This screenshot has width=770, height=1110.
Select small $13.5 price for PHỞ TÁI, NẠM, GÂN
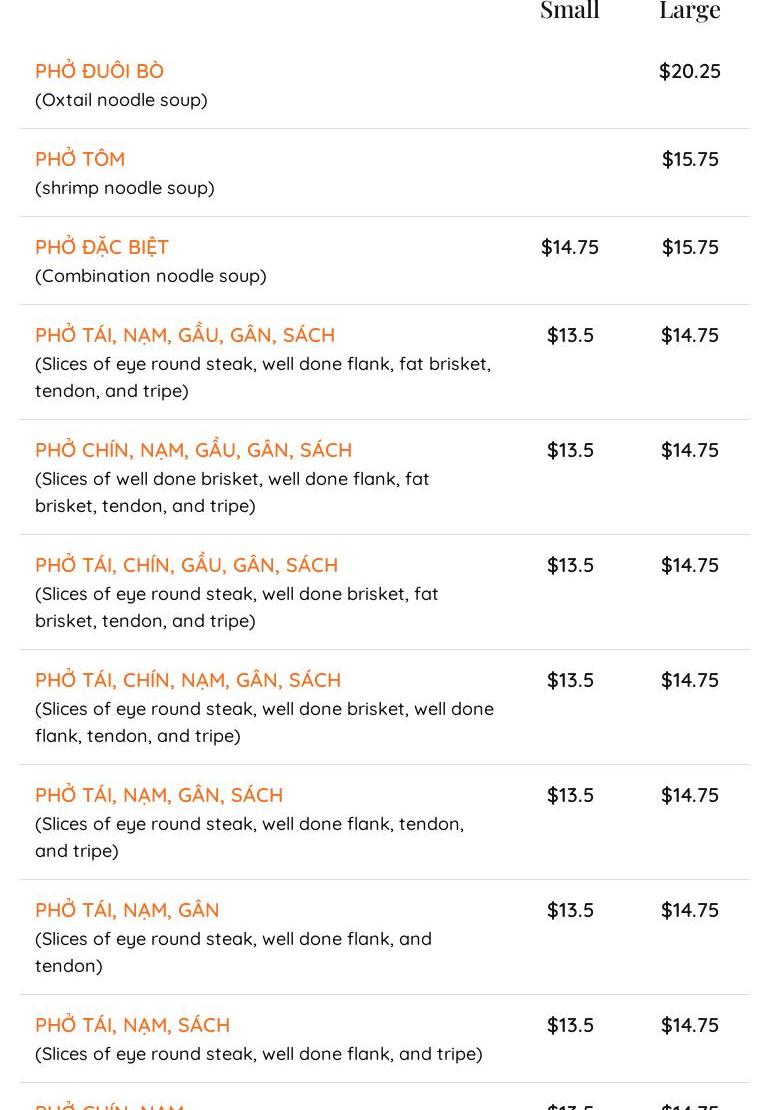(569, 910)
